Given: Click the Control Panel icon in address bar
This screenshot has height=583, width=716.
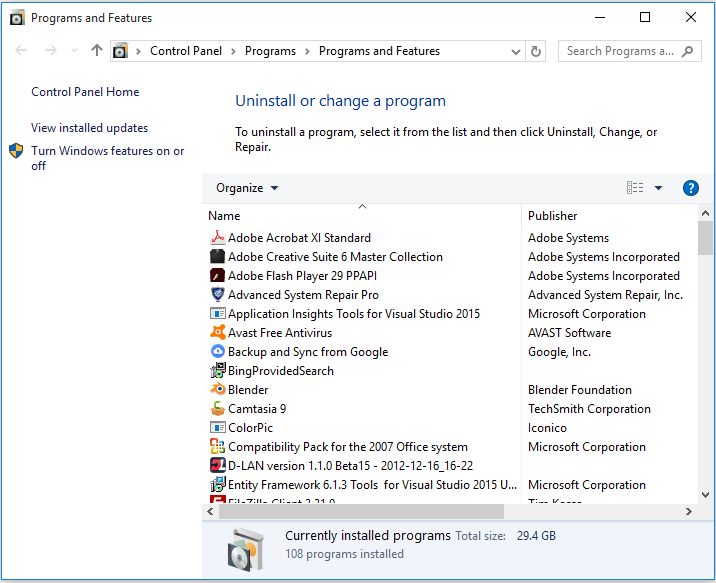Looking at the screenshot, I should tap(121, 51).
